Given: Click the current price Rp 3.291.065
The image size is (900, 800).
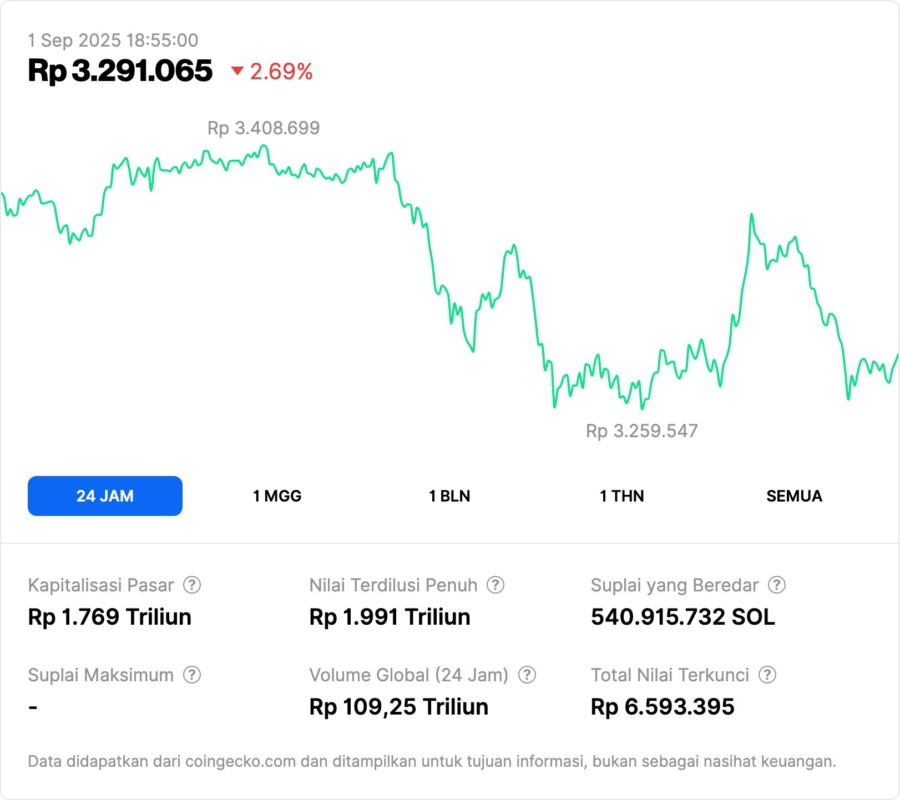Looking at the screenshot, I should point(120,71).
